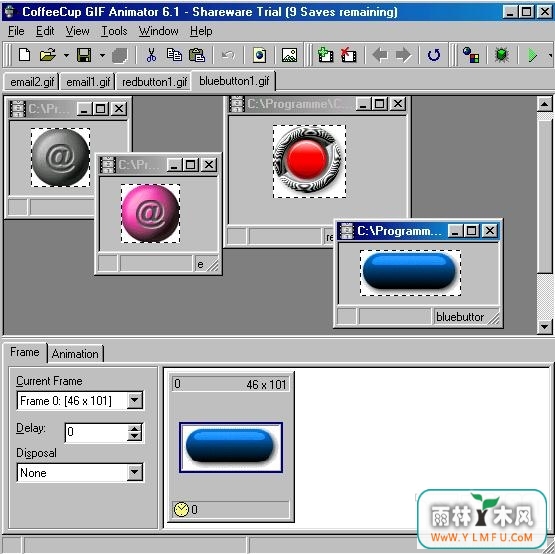The height and width of the screenshot is (554, 555).
Task: Click the green Play animation button
Action: coord(532,55)
